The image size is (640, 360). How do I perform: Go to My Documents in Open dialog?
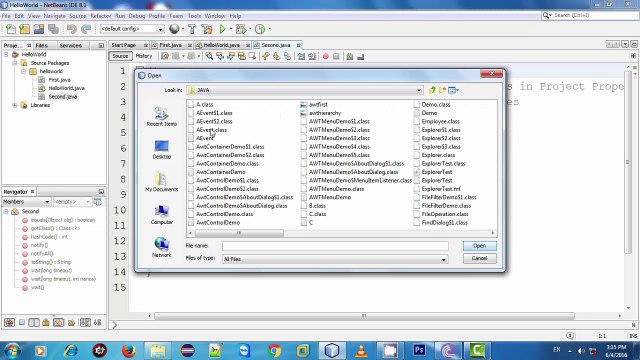coord(162,182)
